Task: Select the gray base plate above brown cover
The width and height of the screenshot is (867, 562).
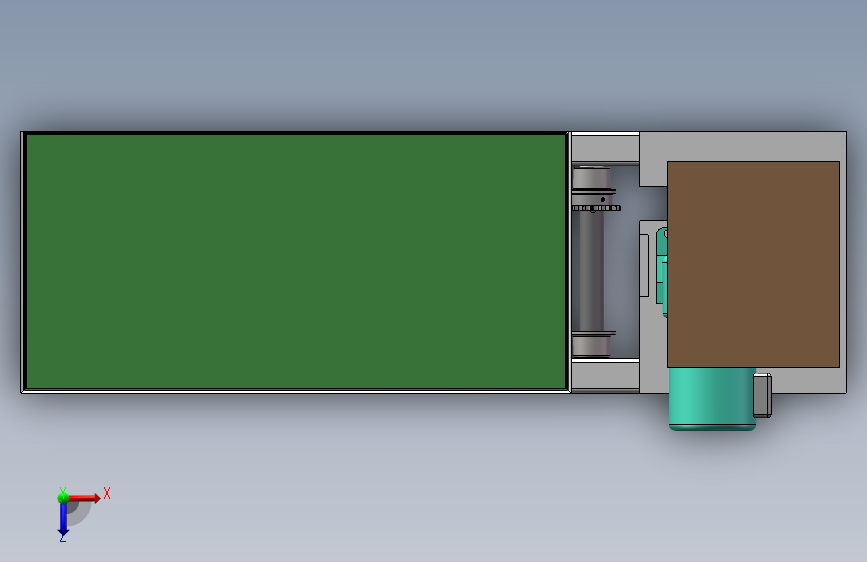Action: coord(743,147)
